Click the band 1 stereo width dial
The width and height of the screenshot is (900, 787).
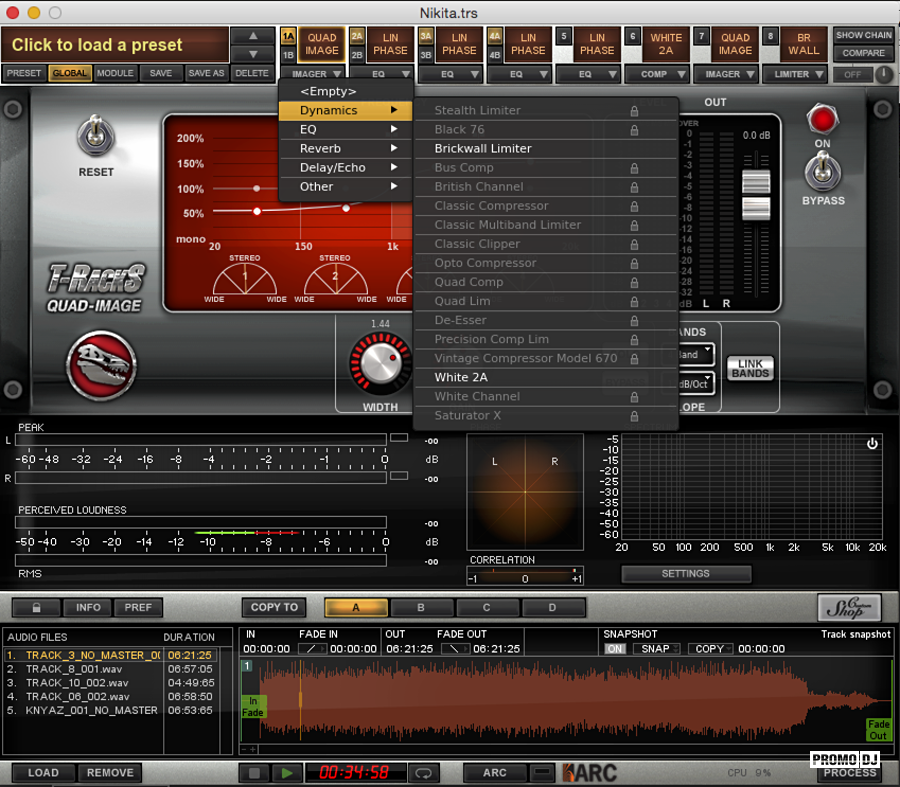[245, 280]
